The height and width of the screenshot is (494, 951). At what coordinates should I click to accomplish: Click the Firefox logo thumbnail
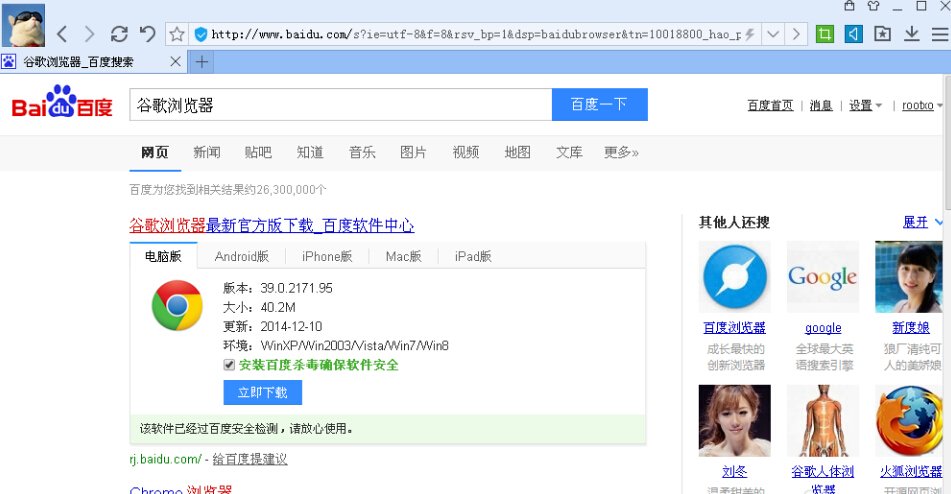click(910, 421)
